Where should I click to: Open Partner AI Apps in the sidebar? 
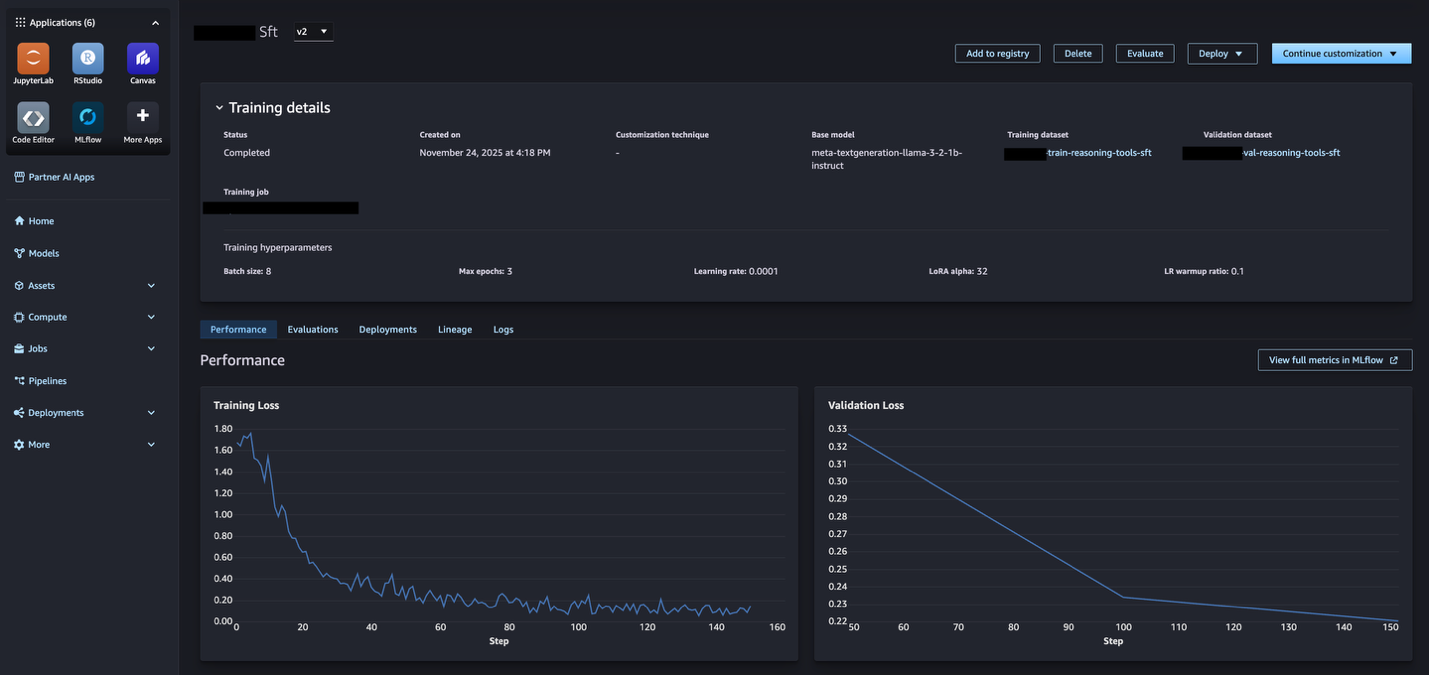[x=61, y=177]
